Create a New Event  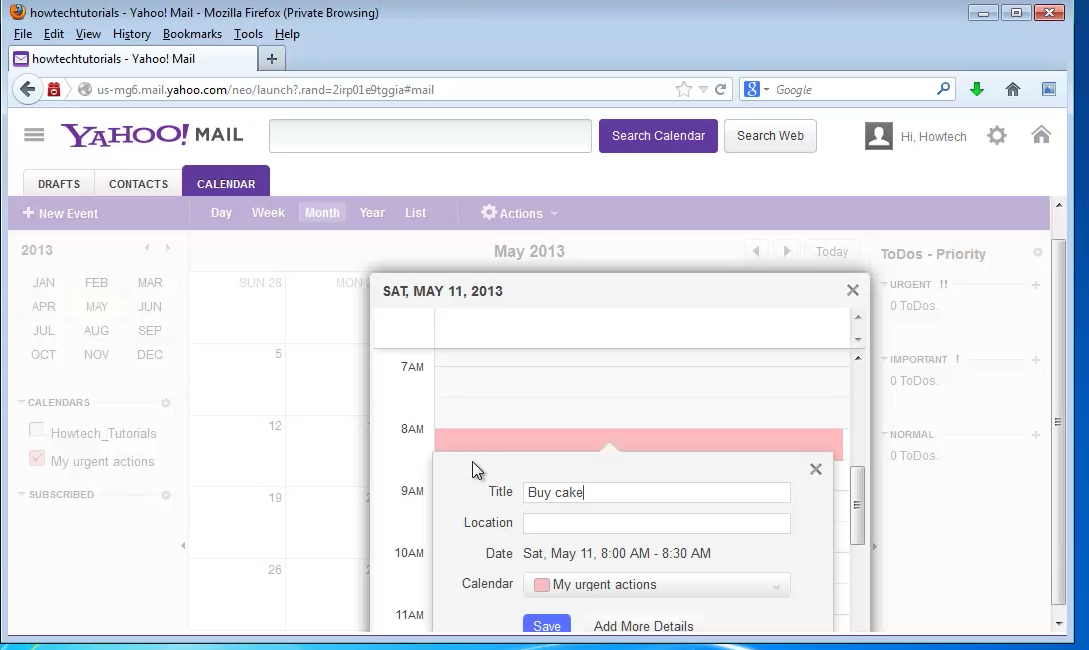coord(60,213)
